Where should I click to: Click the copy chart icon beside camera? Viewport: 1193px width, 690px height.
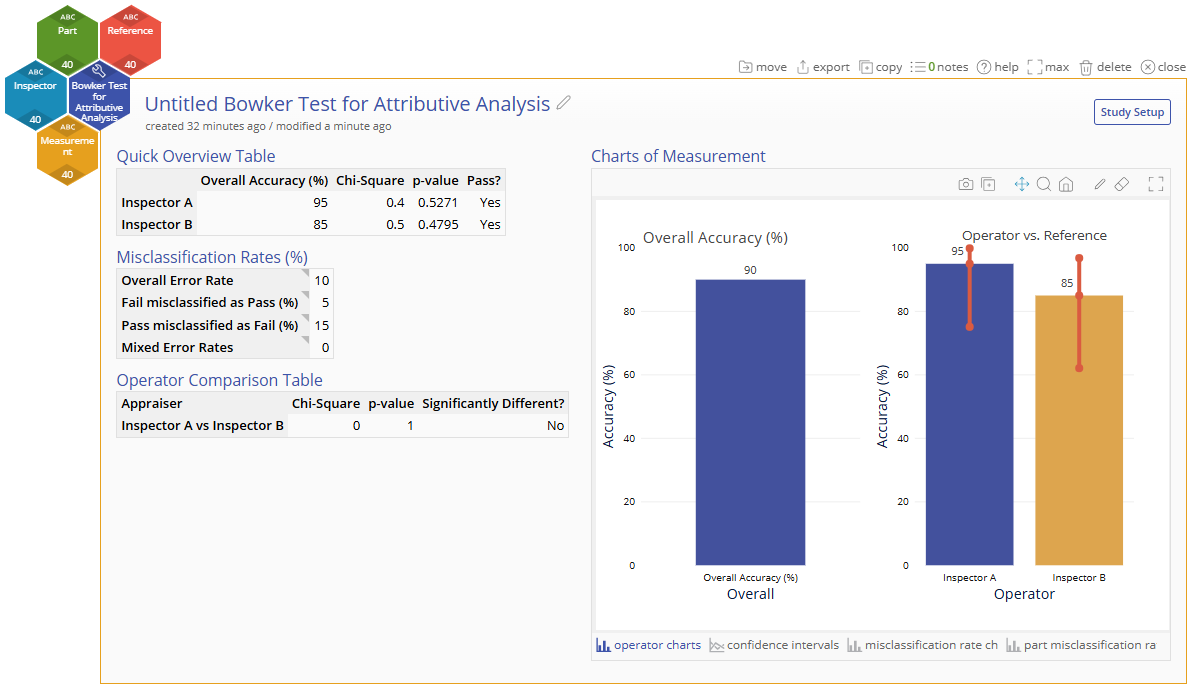click(x=988, y=184)
